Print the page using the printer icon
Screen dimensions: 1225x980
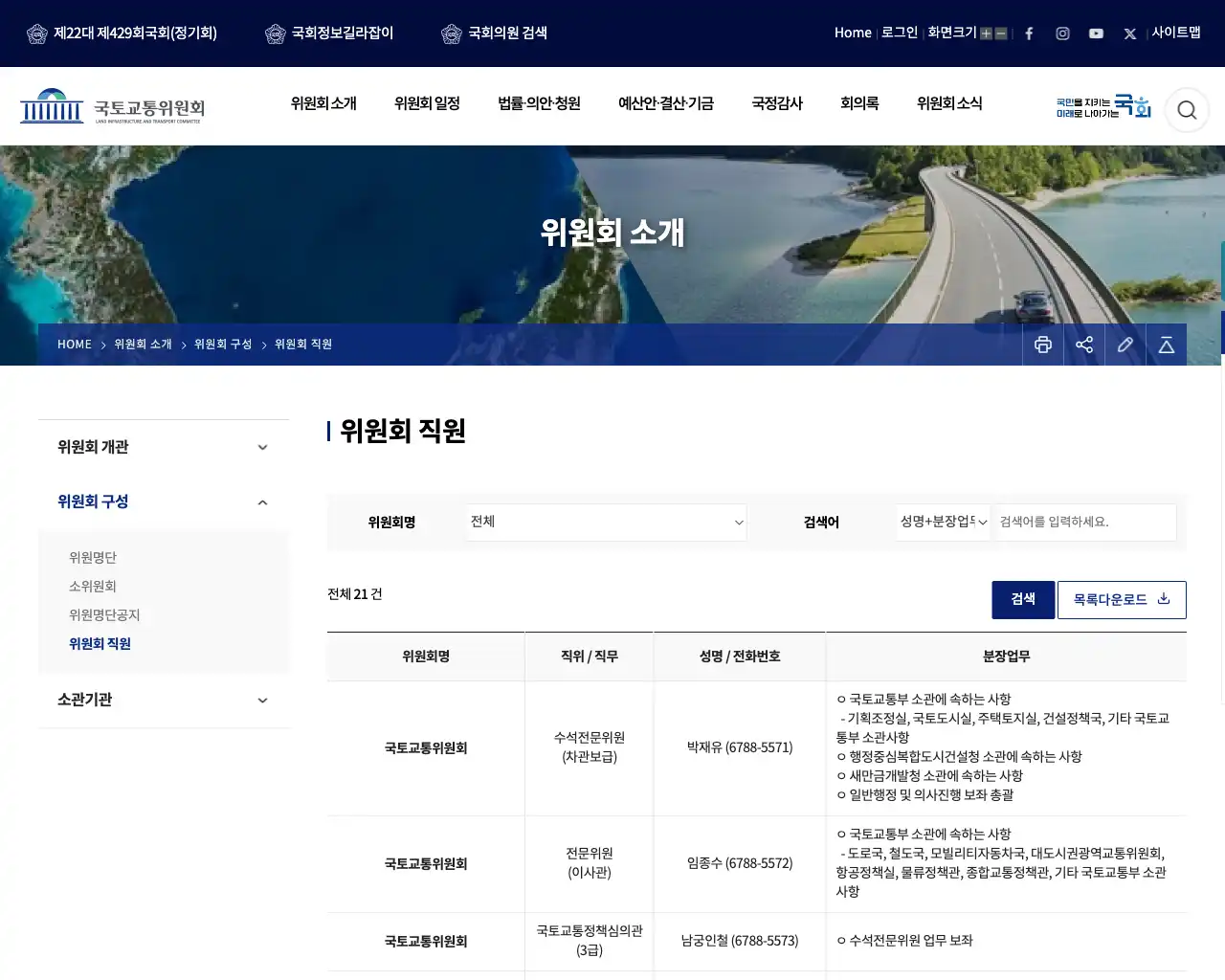pos(1043,345)
